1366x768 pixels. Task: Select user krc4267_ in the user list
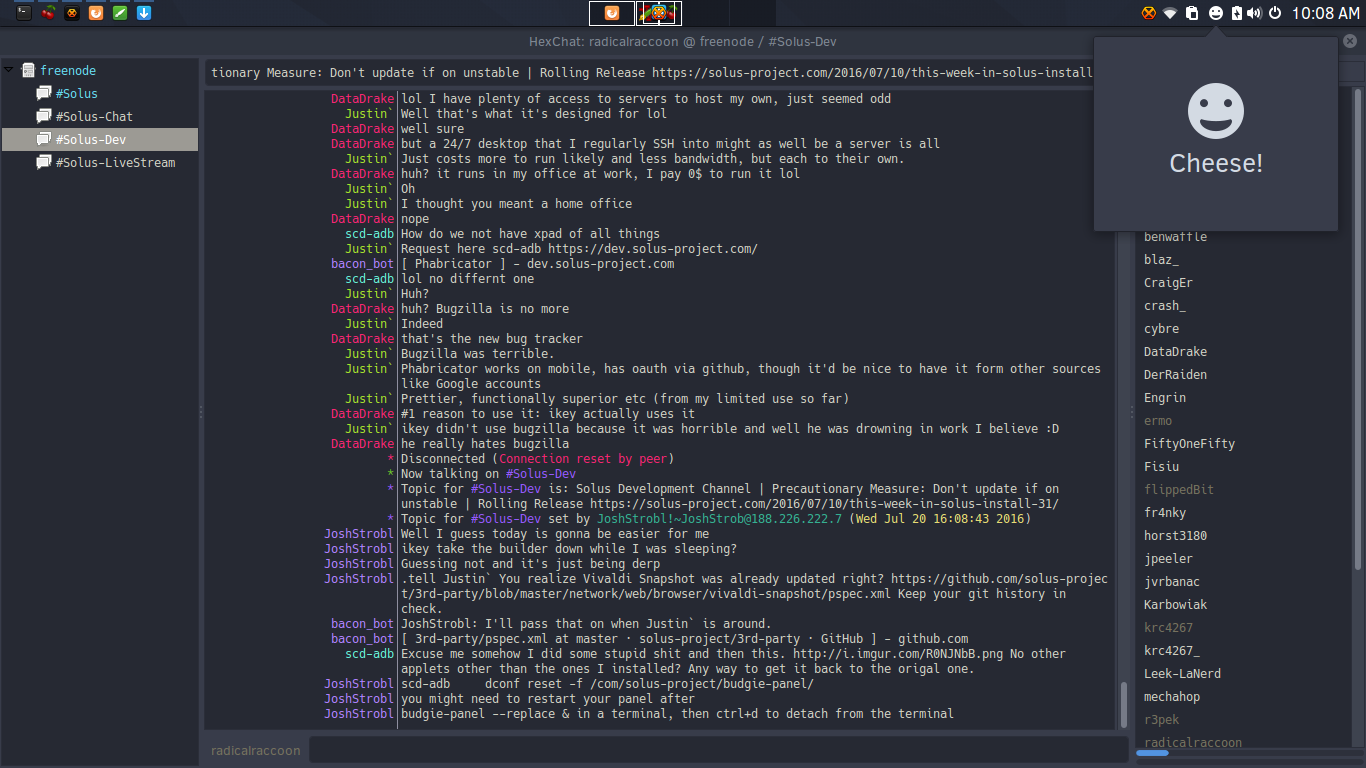[1172, 651]
